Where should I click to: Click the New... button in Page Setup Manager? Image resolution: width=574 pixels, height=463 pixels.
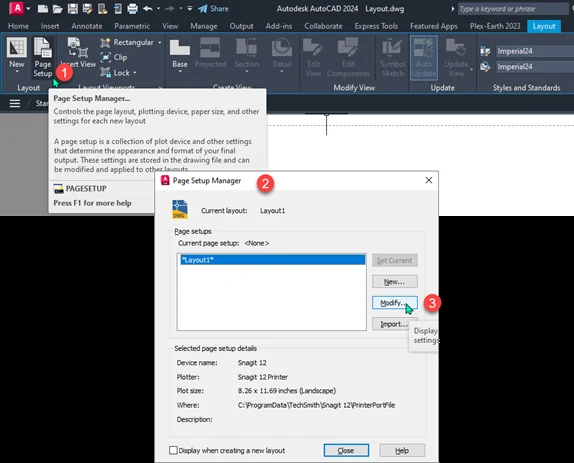click(395, 282)
